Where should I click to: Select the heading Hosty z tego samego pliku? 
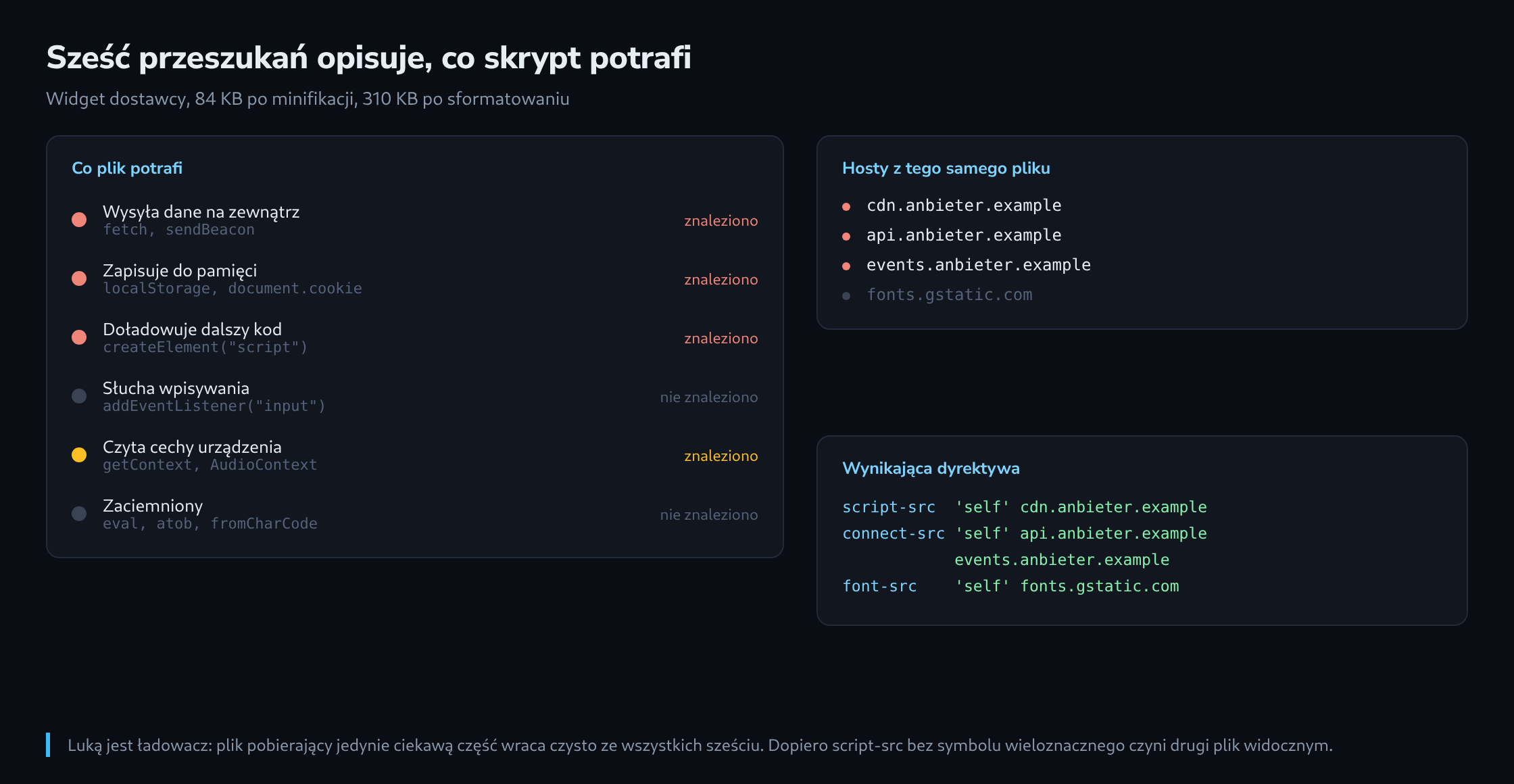click(x=946, y=168)
